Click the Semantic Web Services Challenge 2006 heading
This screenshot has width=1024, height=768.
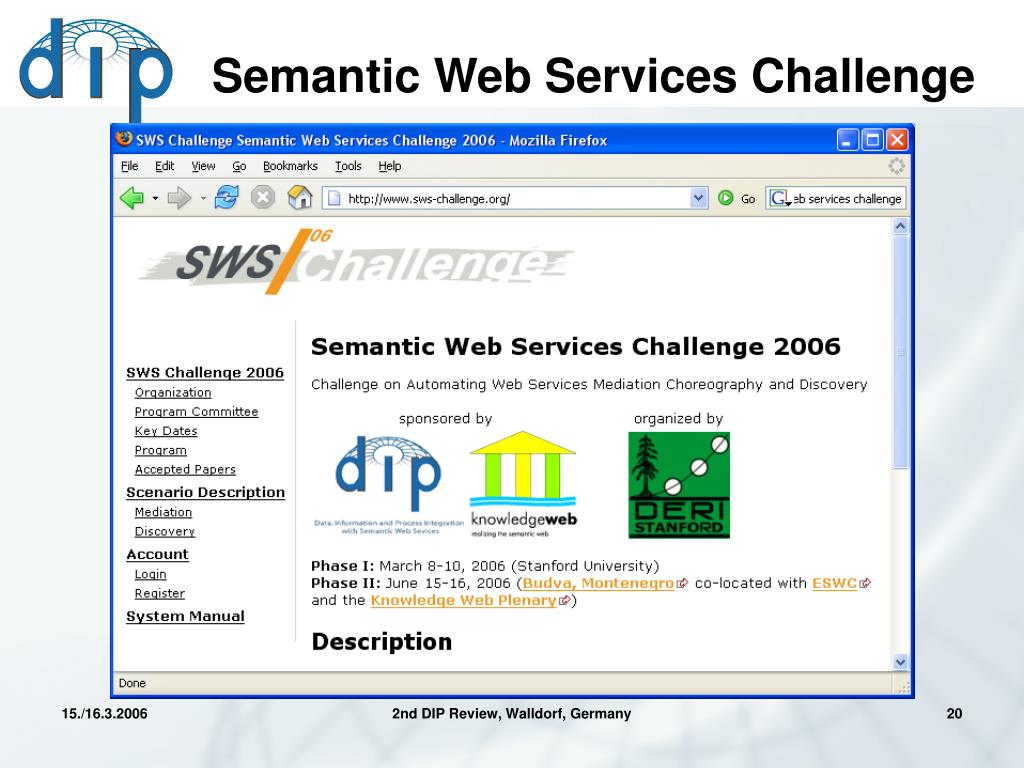pyautogui.click(x=576, y=346)
